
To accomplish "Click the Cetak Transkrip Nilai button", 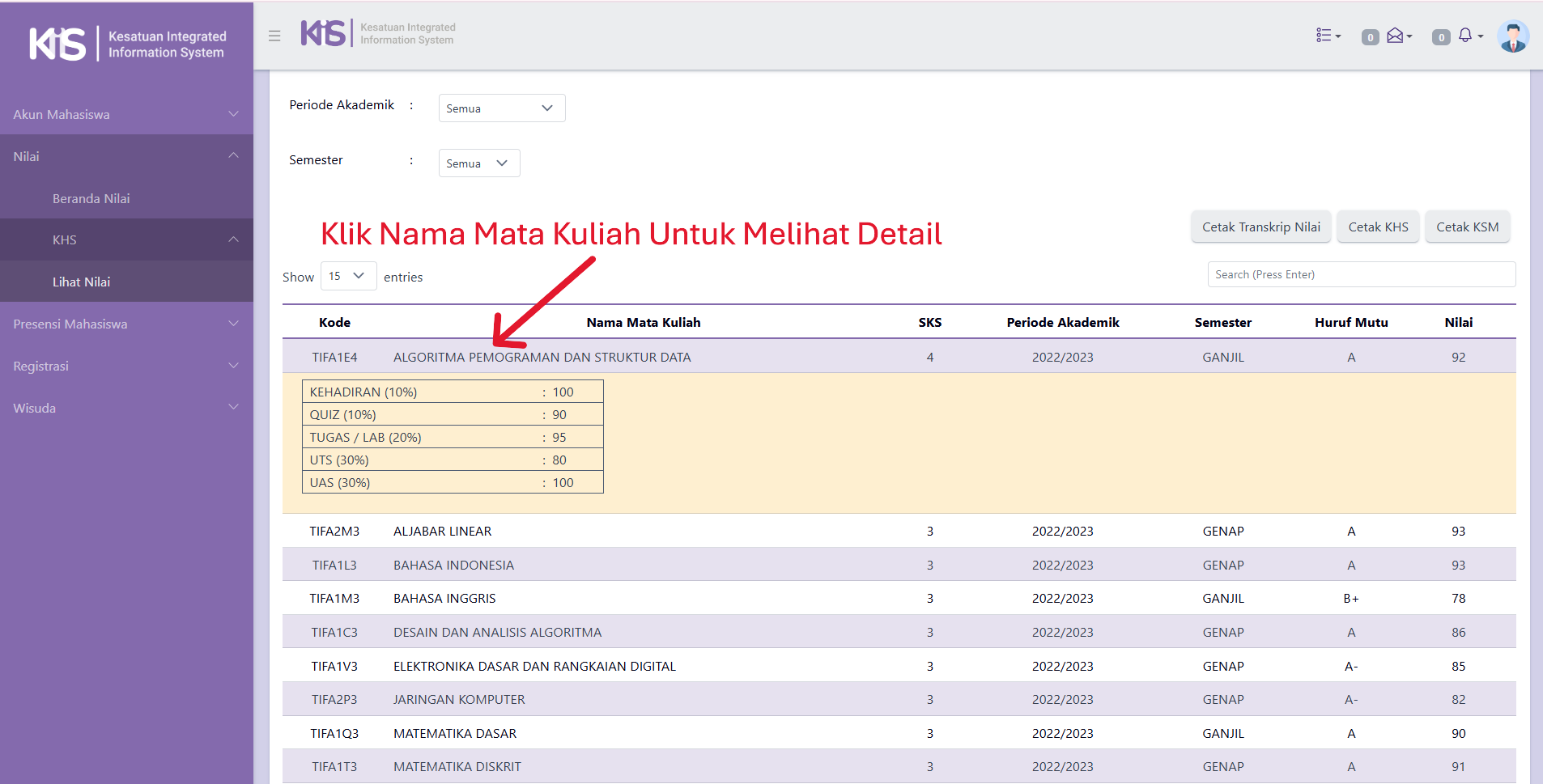I will [1260, 227].
